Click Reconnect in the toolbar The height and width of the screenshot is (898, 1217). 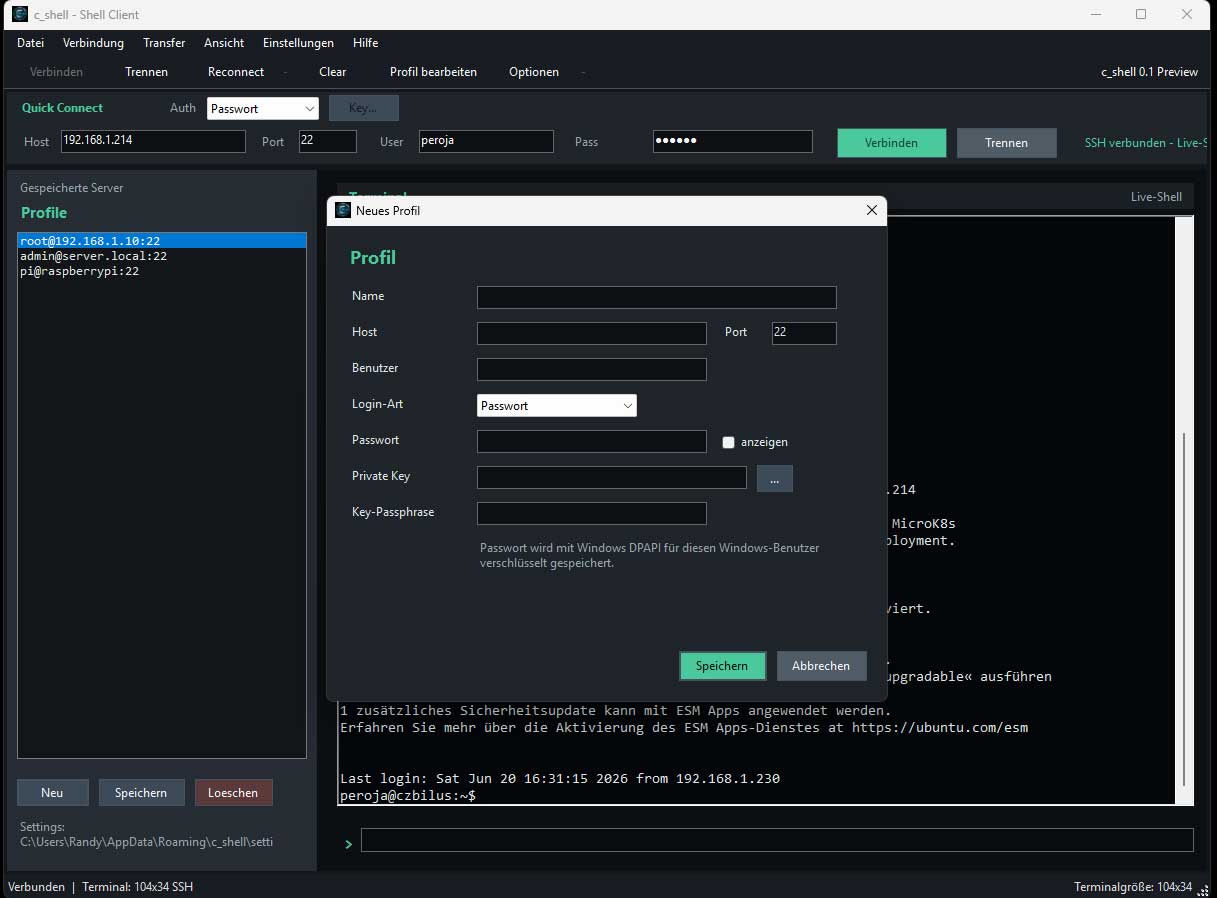coord(236,72)
